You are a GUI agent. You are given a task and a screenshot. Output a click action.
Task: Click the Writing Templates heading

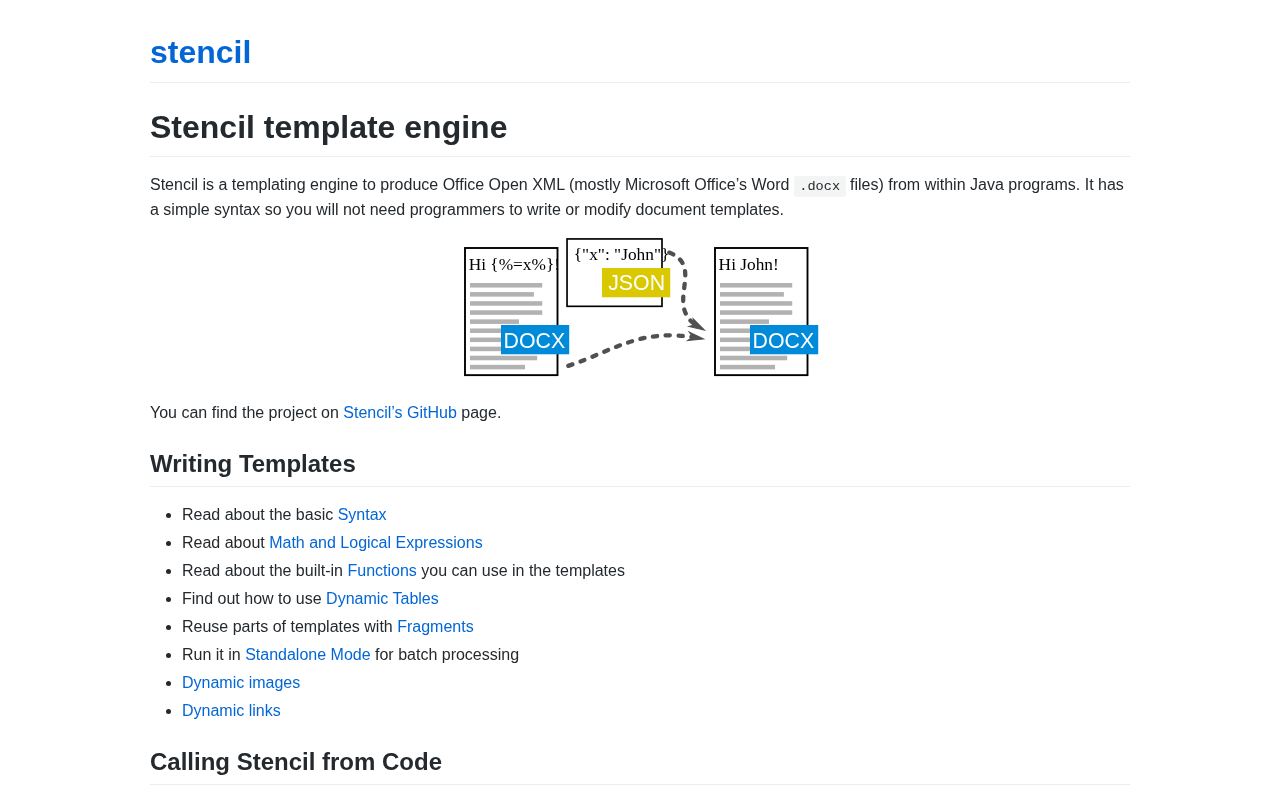click(253, 464)
